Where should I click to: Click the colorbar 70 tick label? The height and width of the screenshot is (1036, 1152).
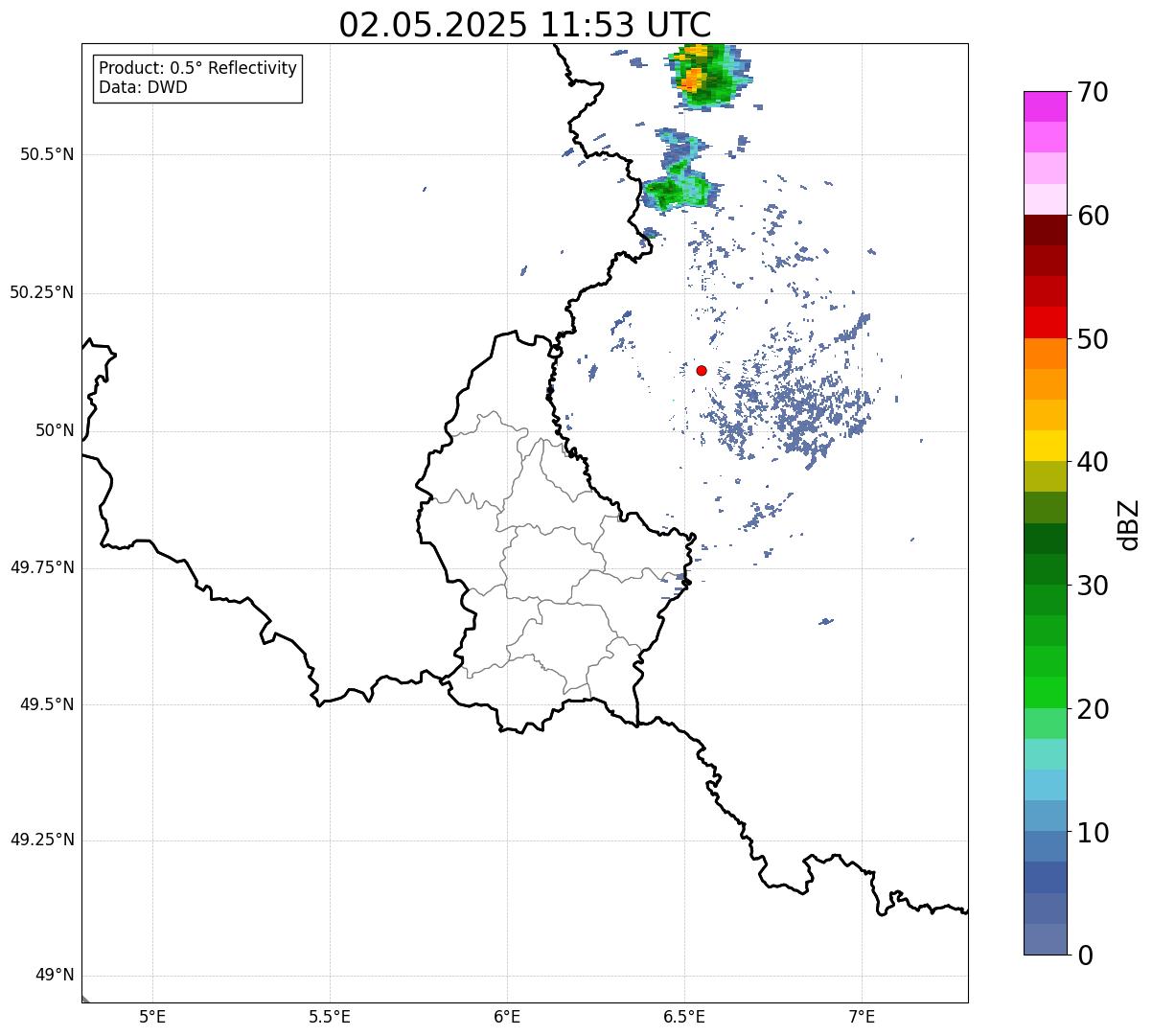tap(1094, 92)
